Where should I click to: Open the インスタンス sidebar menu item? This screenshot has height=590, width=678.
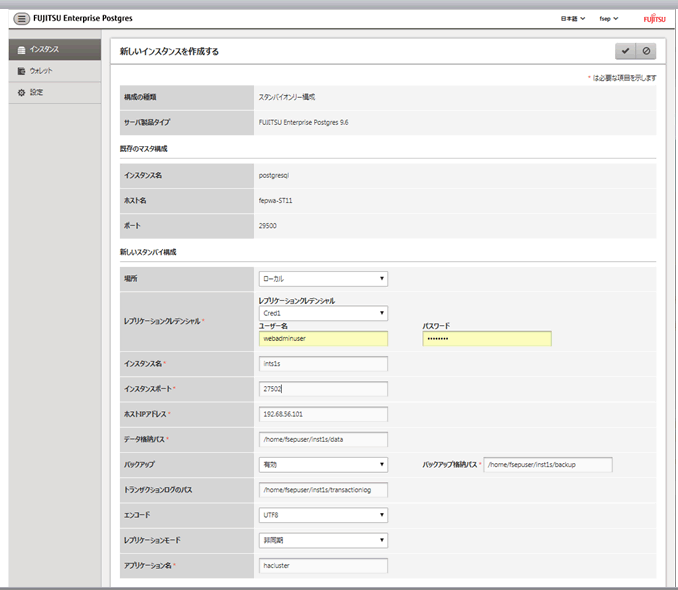(x=55, y=50)
